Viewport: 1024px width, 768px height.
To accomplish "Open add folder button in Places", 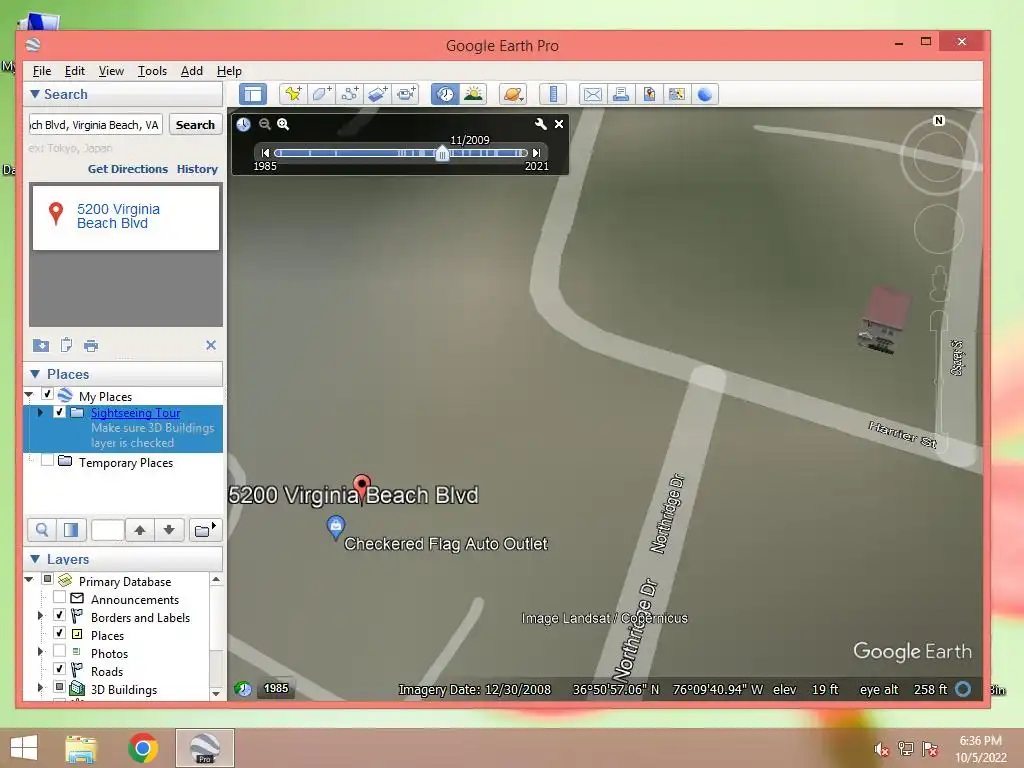I will [205, 530].
